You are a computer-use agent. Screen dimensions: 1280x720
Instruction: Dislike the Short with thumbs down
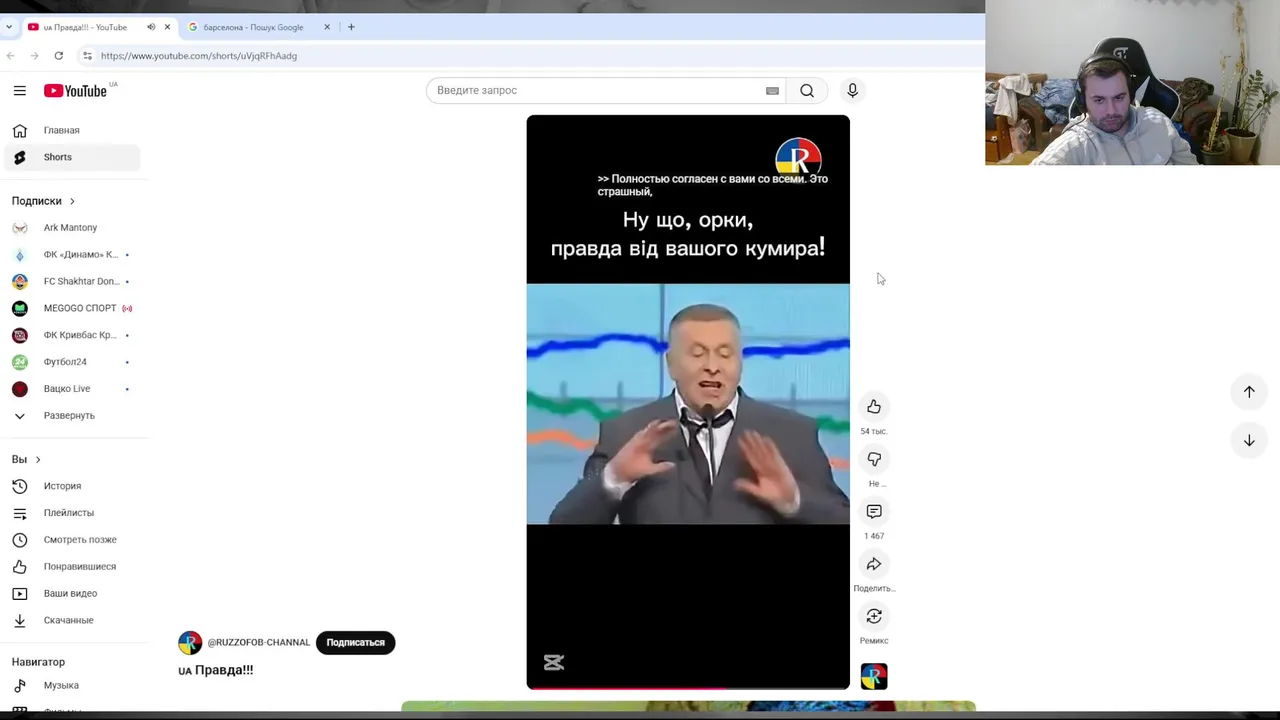tap(874, 459)
